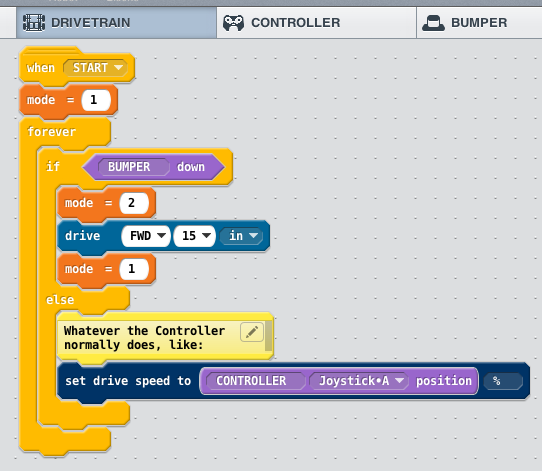Change drive direction FWD dropdown
The height and width of the screenshot is (471, 542).
tap(146, 236)
